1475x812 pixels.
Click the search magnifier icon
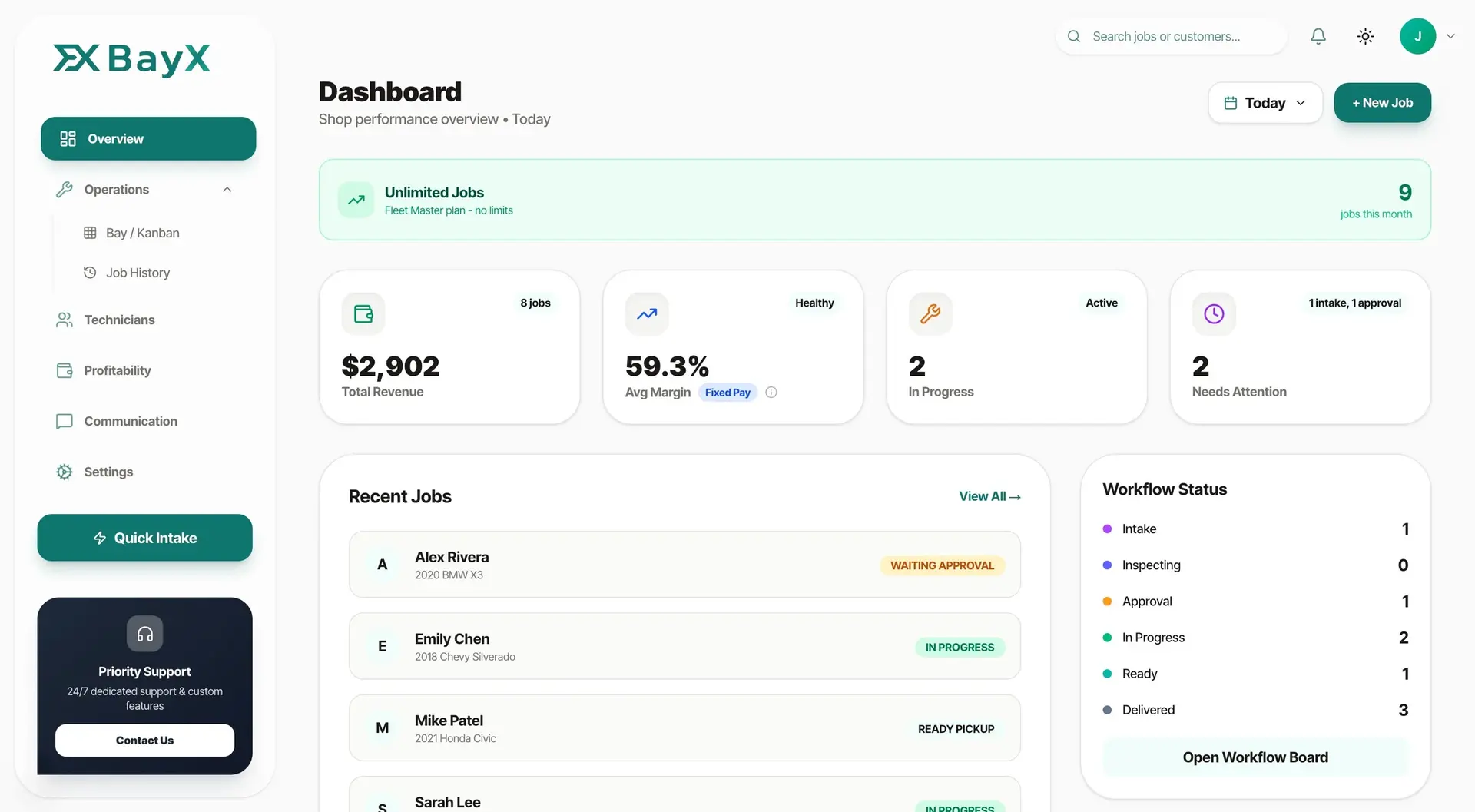pyautogui.click(x=1074, y=36)
